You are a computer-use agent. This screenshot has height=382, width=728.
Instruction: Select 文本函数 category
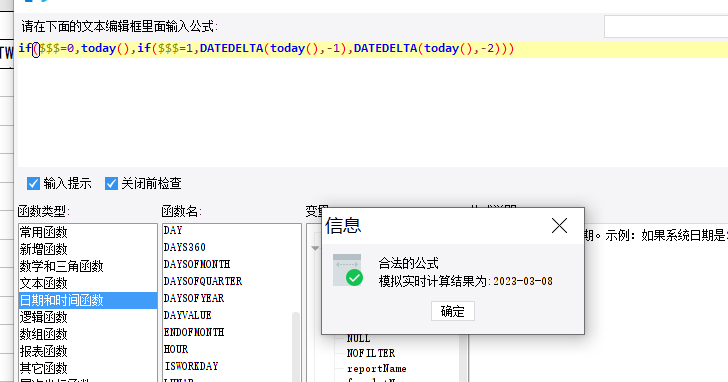88,283
